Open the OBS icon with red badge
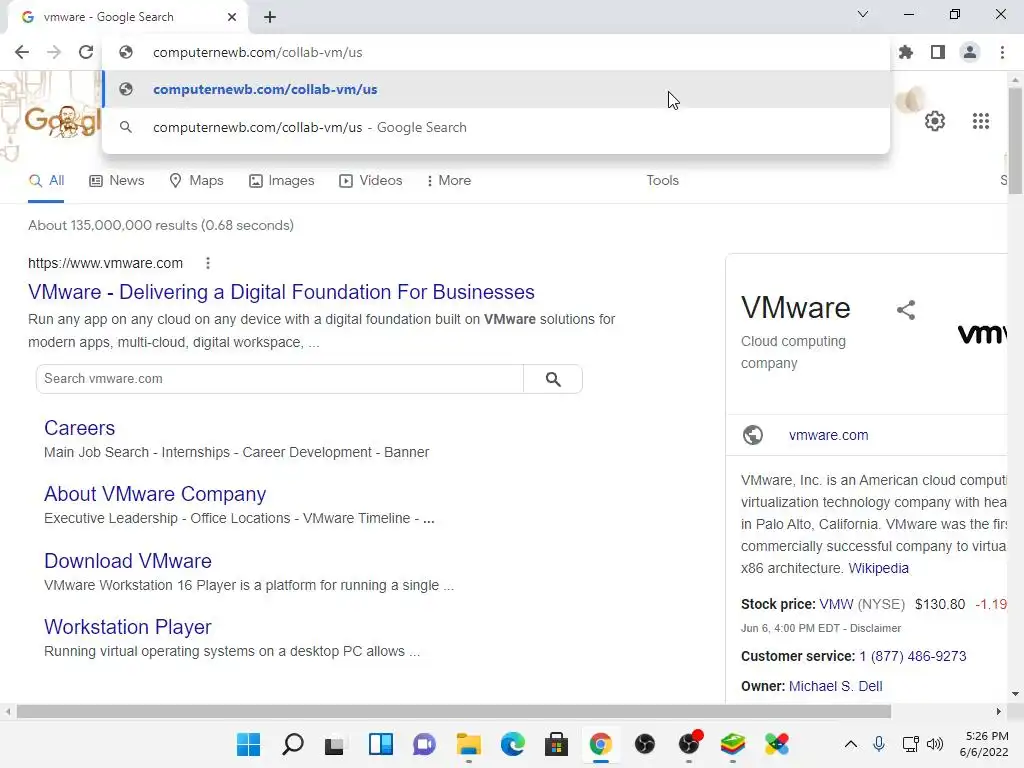This screenshot has height=768, width=1024. 689,744
